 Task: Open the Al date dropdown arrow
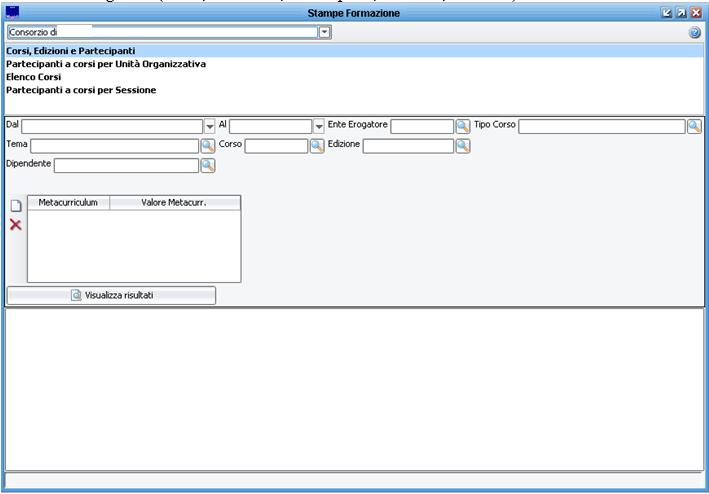pos(319,126)
